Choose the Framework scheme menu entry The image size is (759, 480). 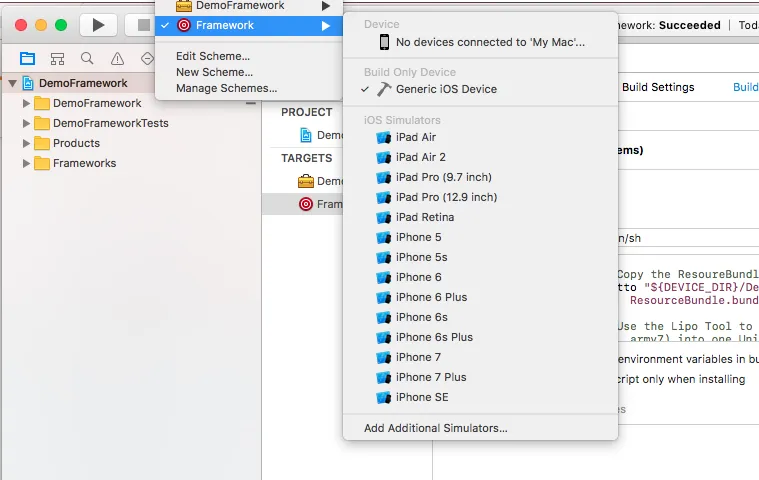tap(249, 25)
